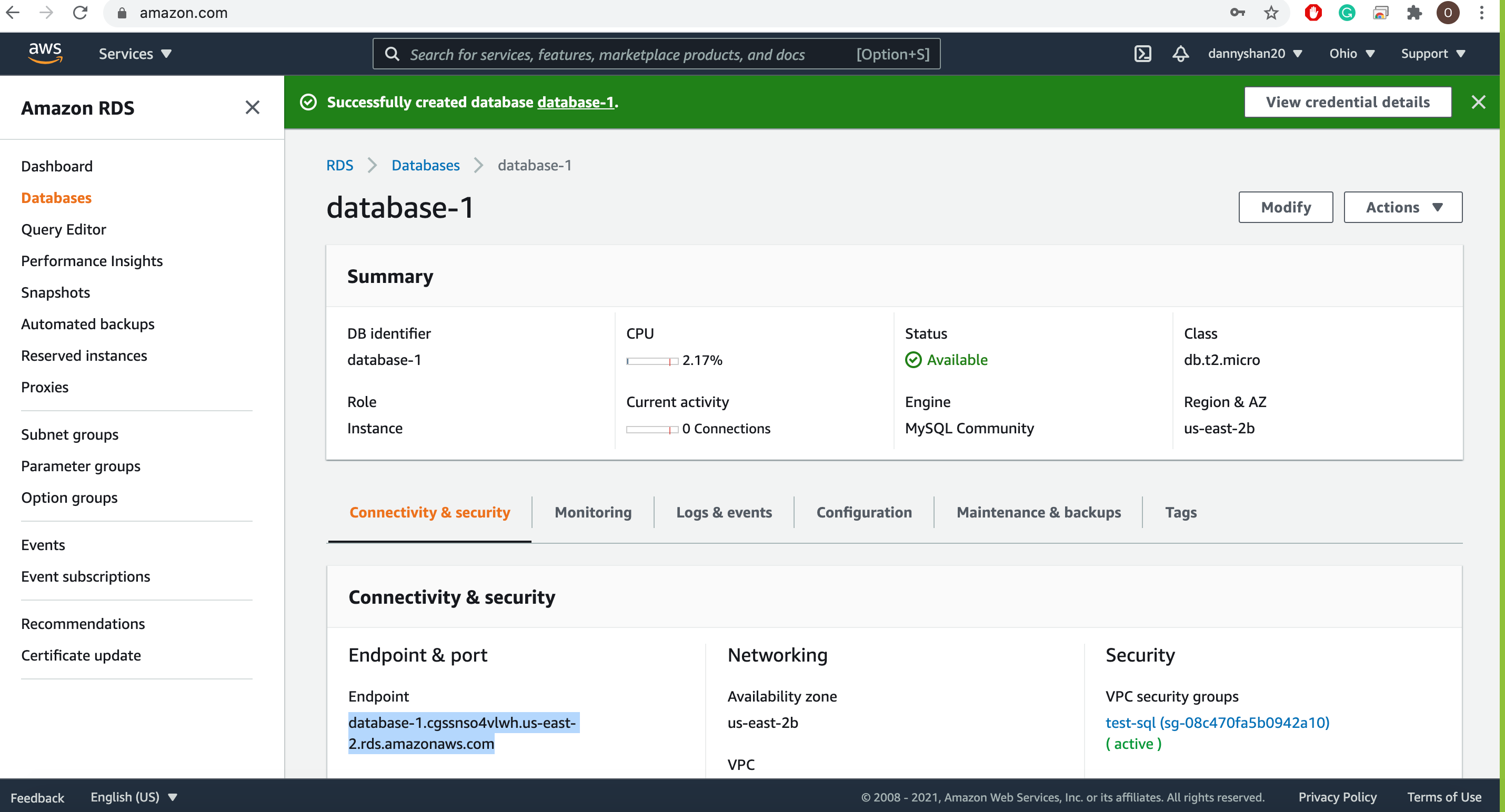Bookmark page with star icon
The image size is (1505, 812).
point(1271,13)
